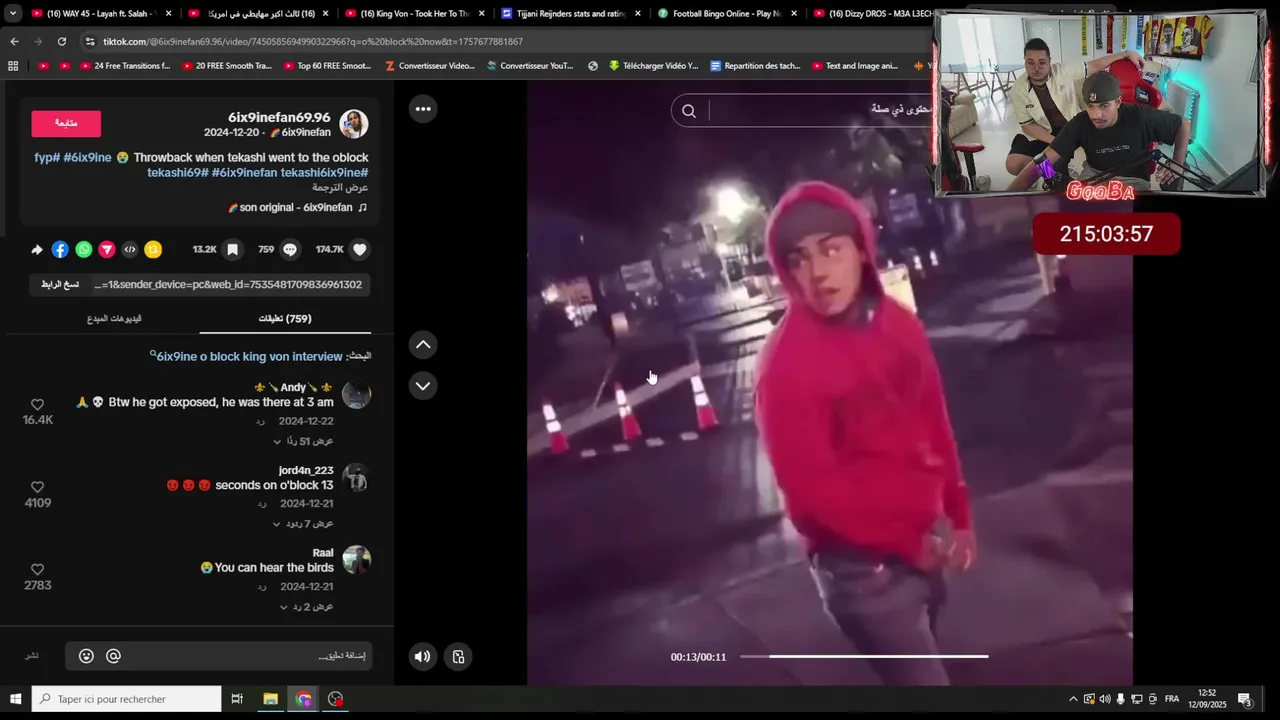
Task: Click the related content search field
Action: [820, 109]
